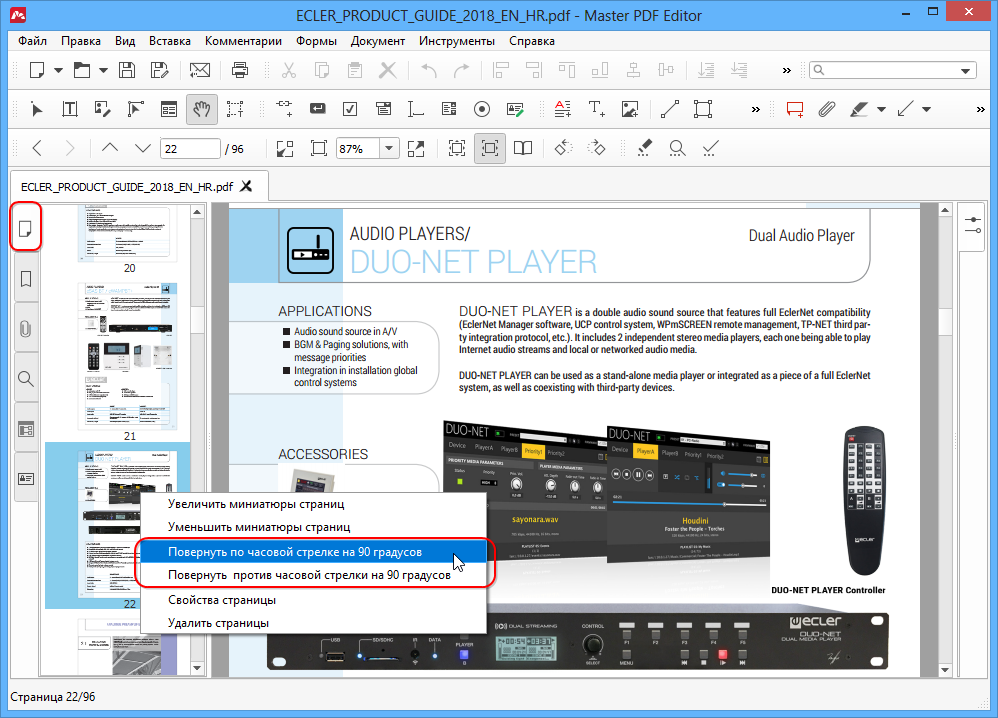Attach a file with paperclip icon
This screenshot has height=718, width=998.
[827, 109]
